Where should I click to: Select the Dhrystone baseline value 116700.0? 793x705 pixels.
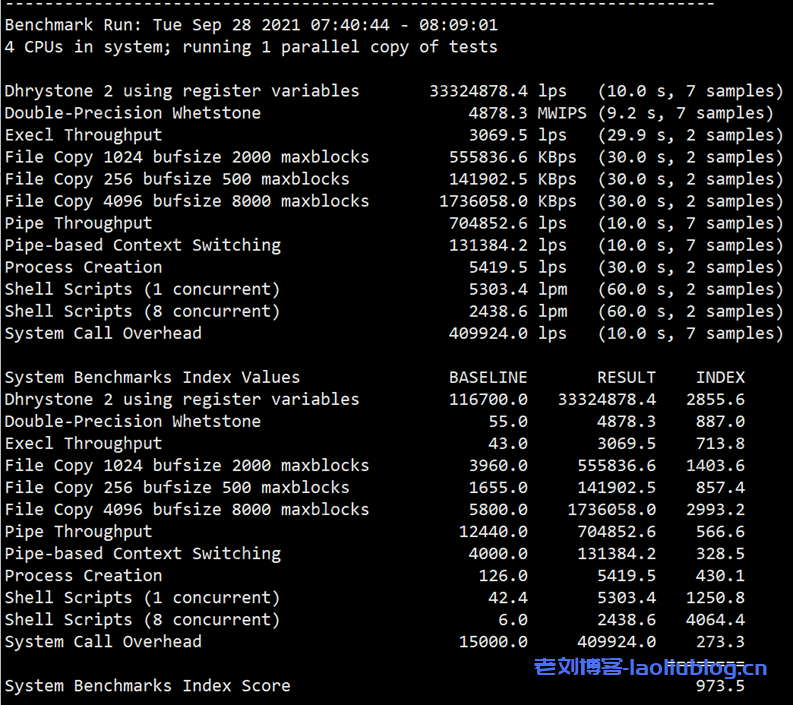click(x=488, y=399)
